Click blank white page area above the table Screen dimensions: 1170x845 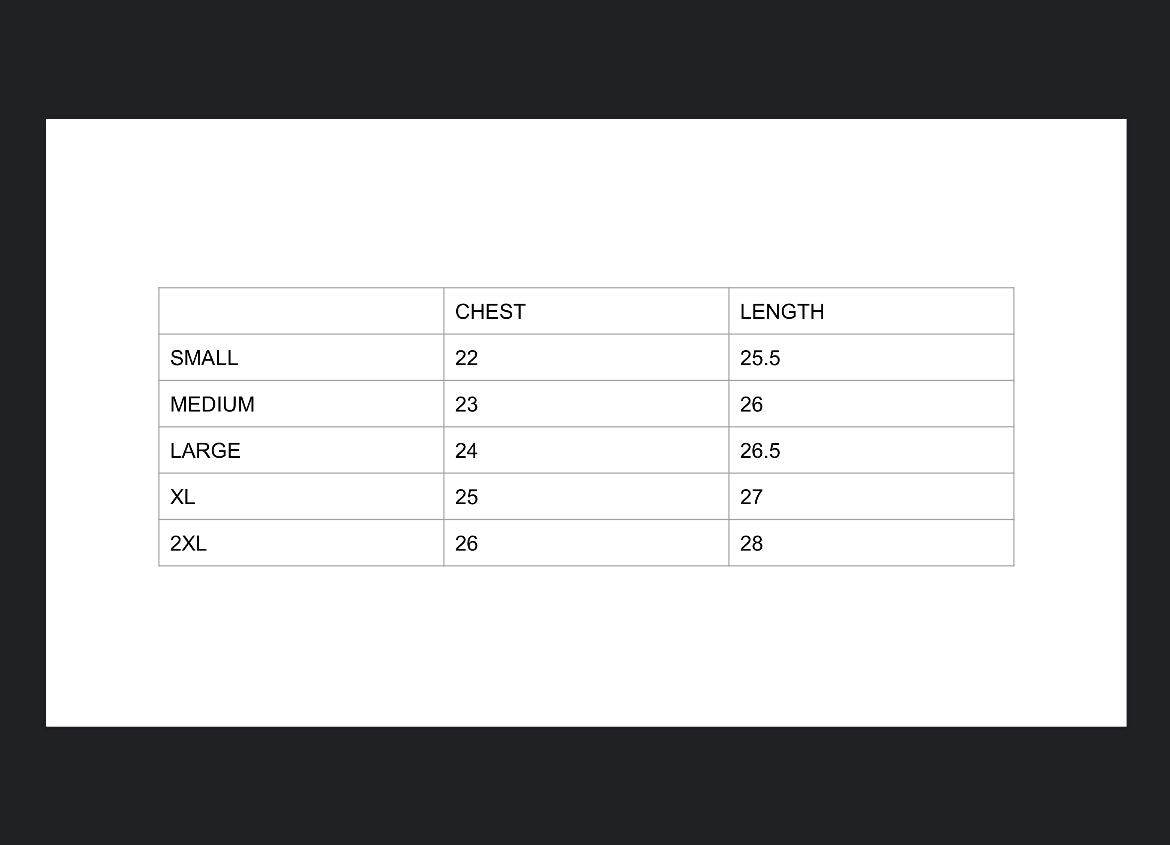coord(585,200)
